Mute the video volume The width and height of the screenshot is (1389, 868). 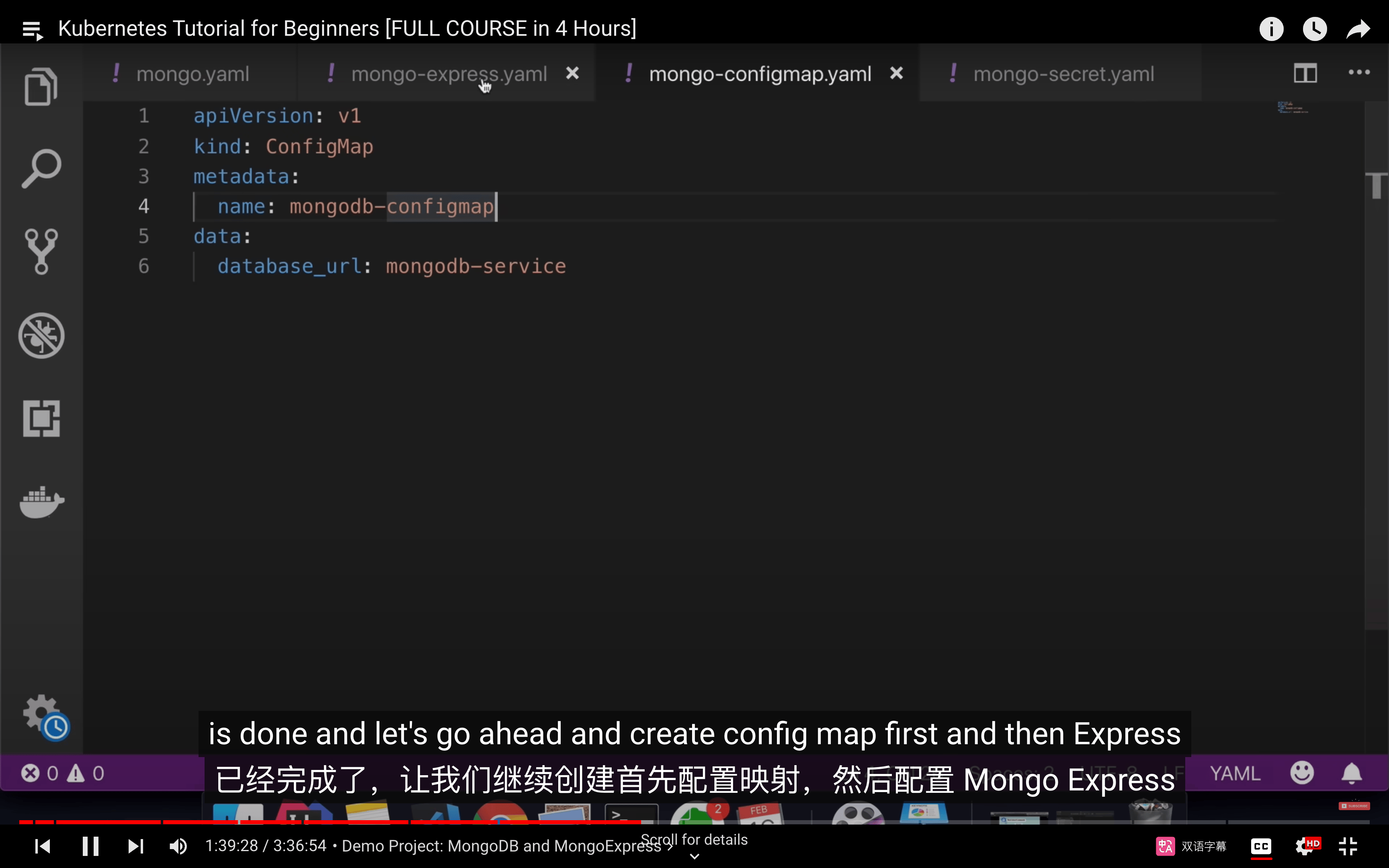click(x=178, y=846)
